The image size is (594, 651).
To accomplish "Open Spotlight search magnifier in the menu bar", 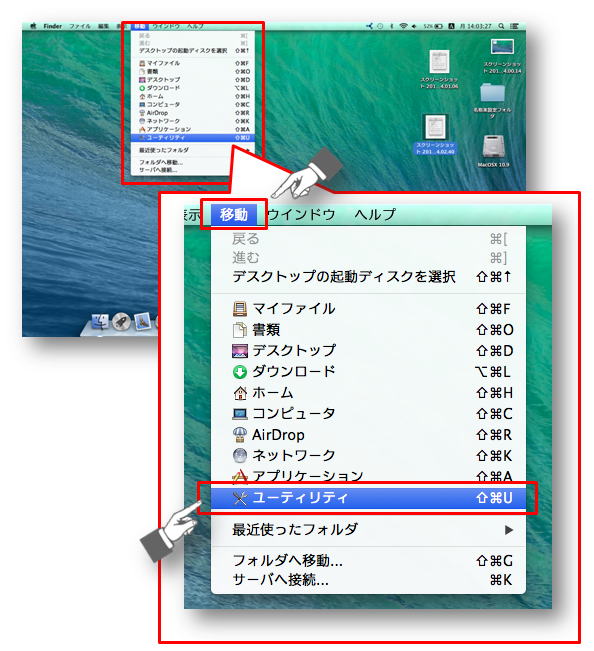I will tap(501, 26).
